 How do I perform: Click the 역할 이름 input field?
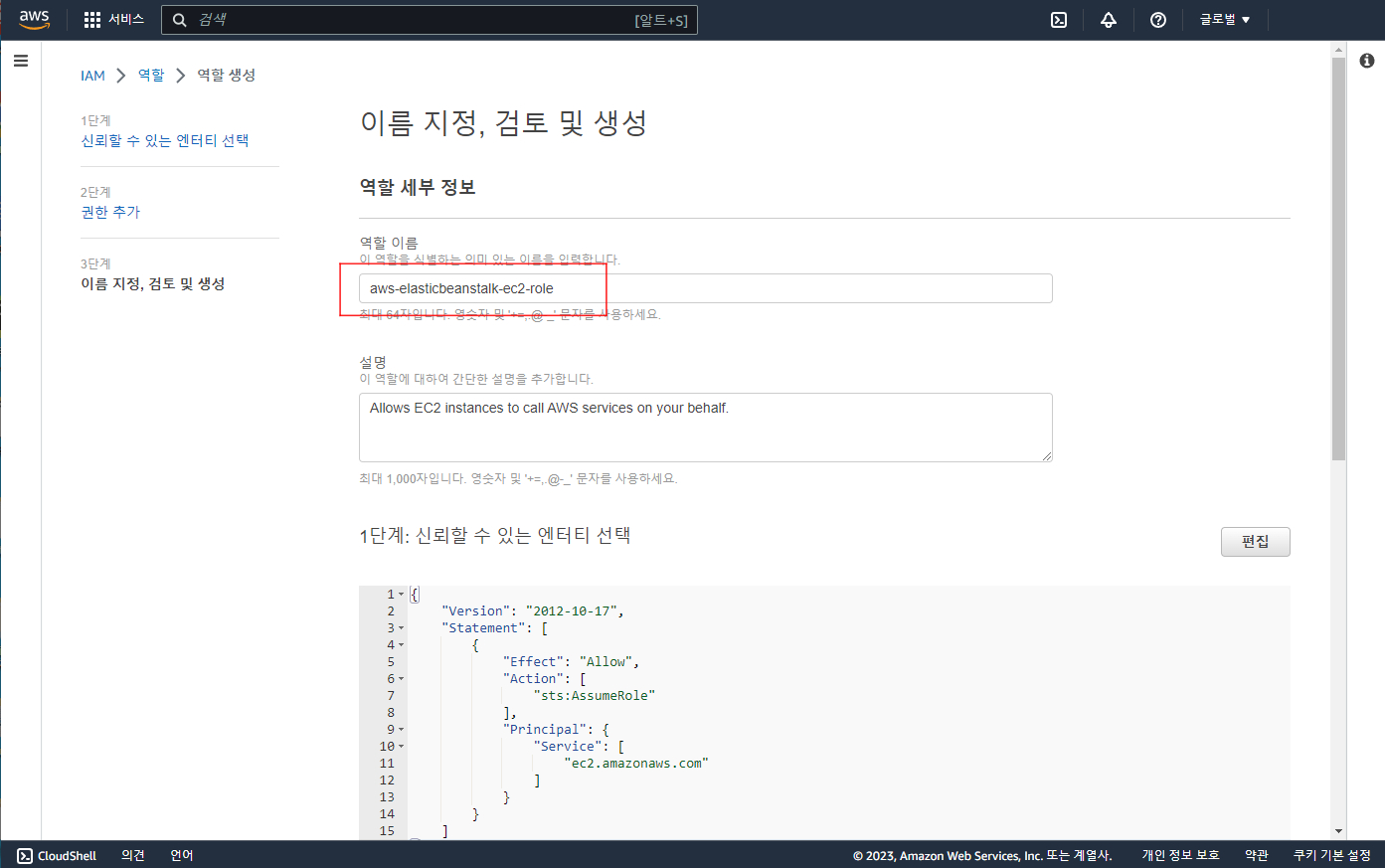point(705,288)
